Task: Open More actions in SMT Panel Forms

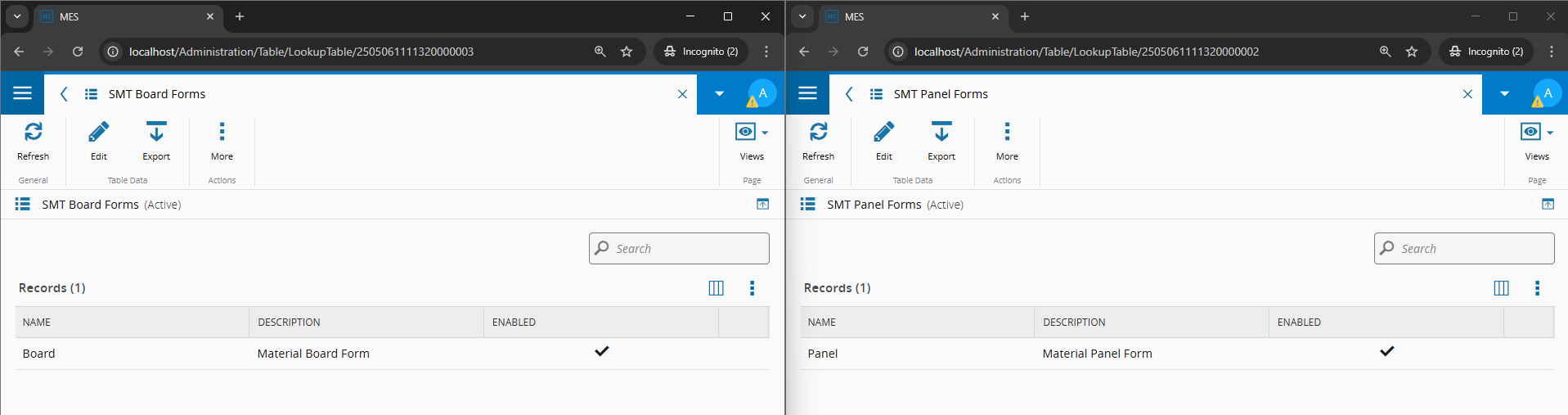Action: point(1007,141)
